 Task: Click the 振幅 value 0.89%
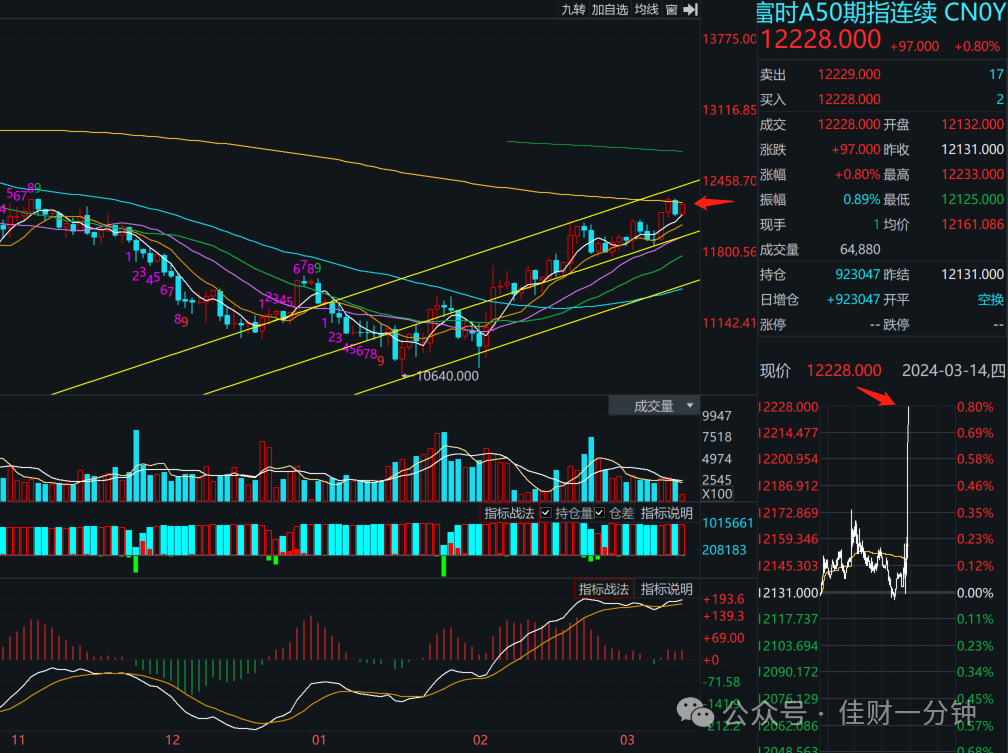861,199
